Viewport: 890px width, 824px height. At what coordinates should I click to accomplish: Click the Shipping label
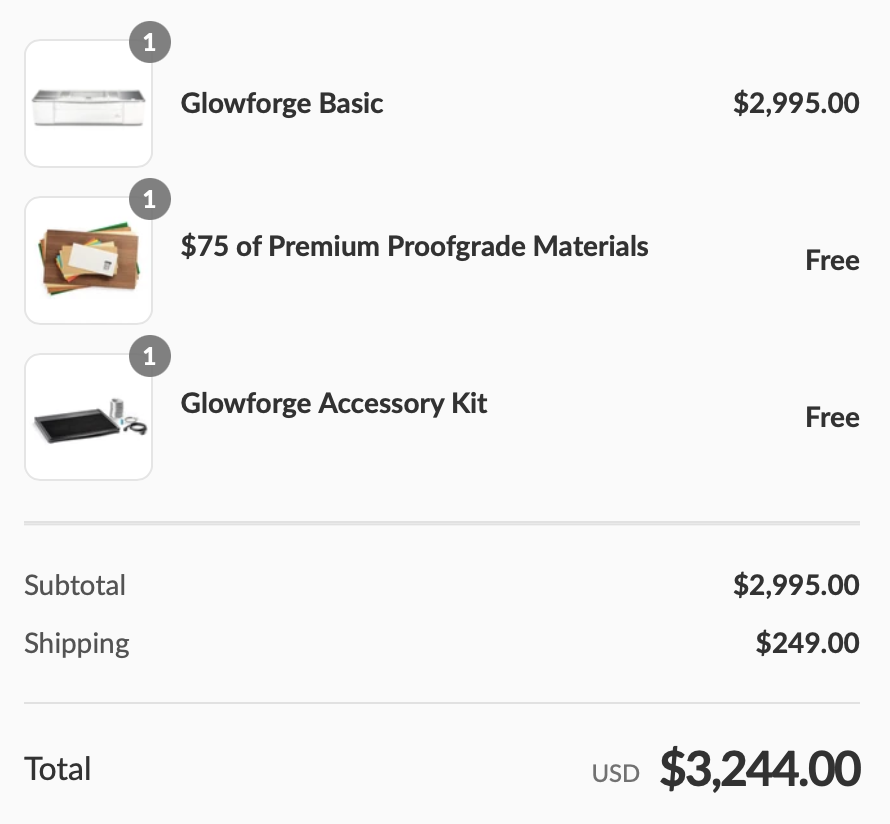click(77, 643)
